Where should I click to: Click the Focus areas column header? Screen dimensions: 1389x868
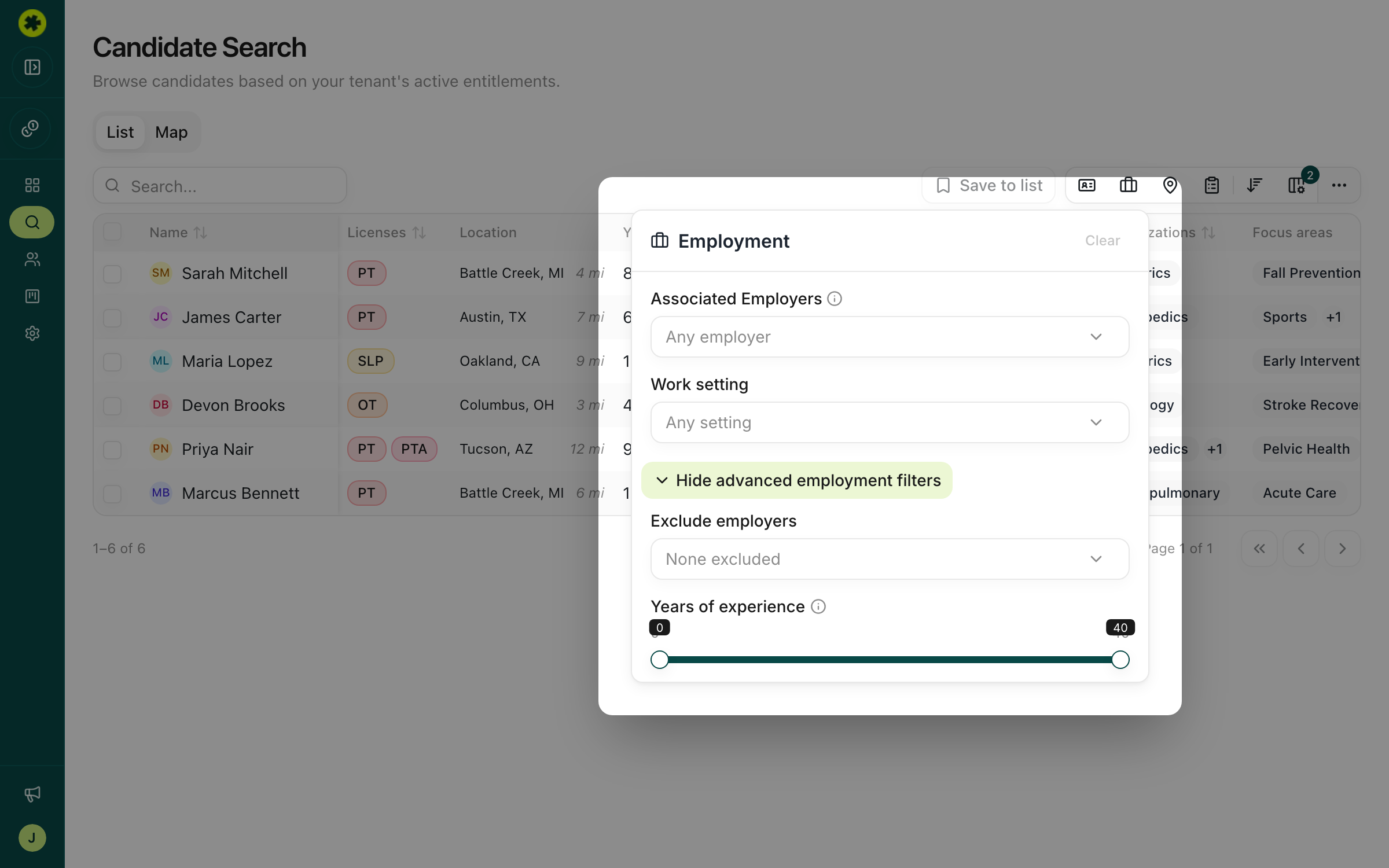(1292, 233)
